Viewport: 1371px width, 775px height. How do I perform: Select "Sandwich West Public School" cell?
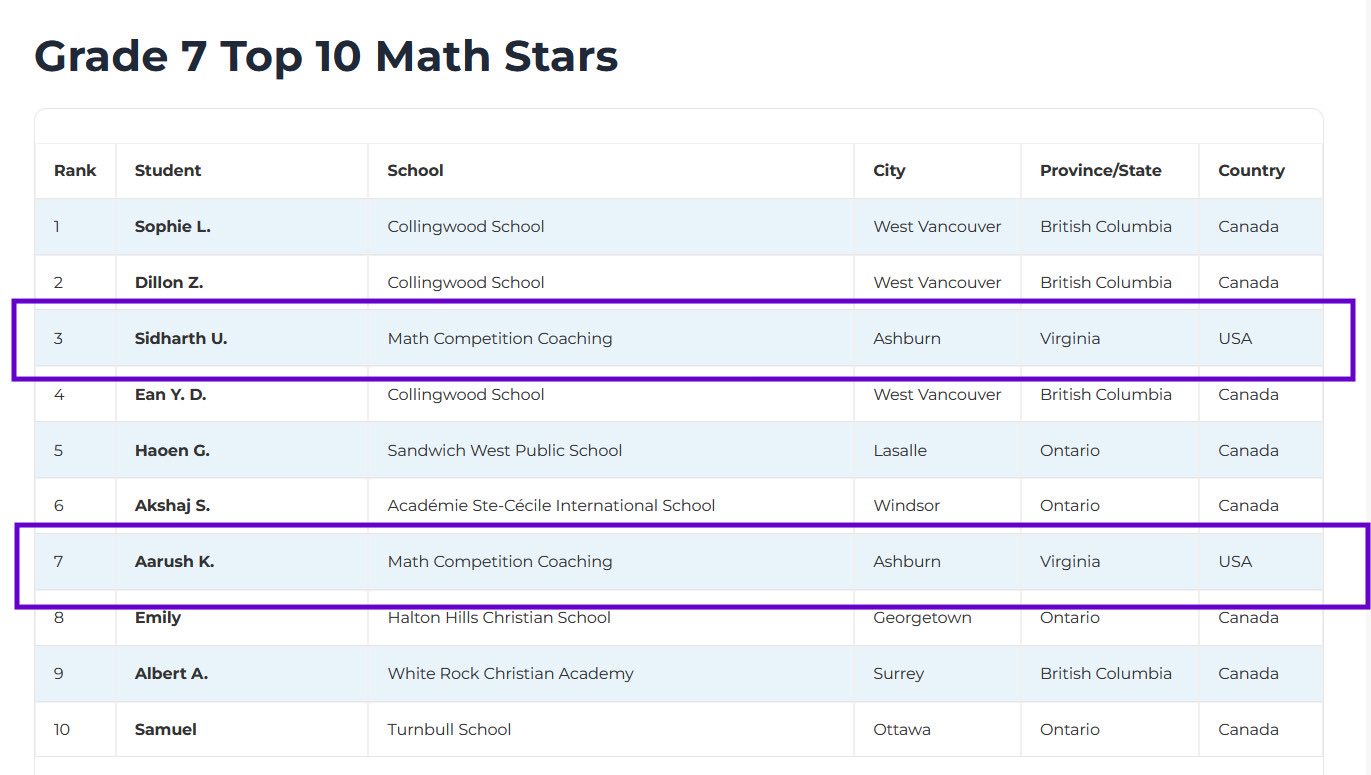(505, 450)
